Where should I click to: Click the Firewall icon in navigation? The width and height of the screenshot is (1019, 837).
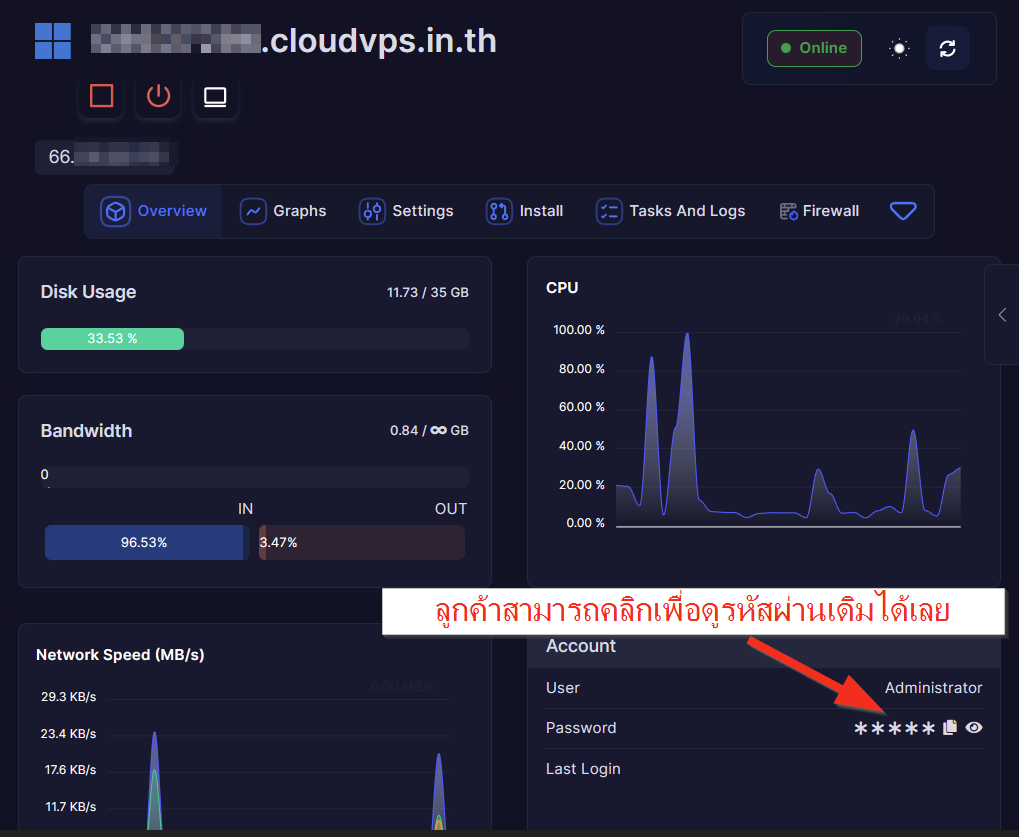788,211
